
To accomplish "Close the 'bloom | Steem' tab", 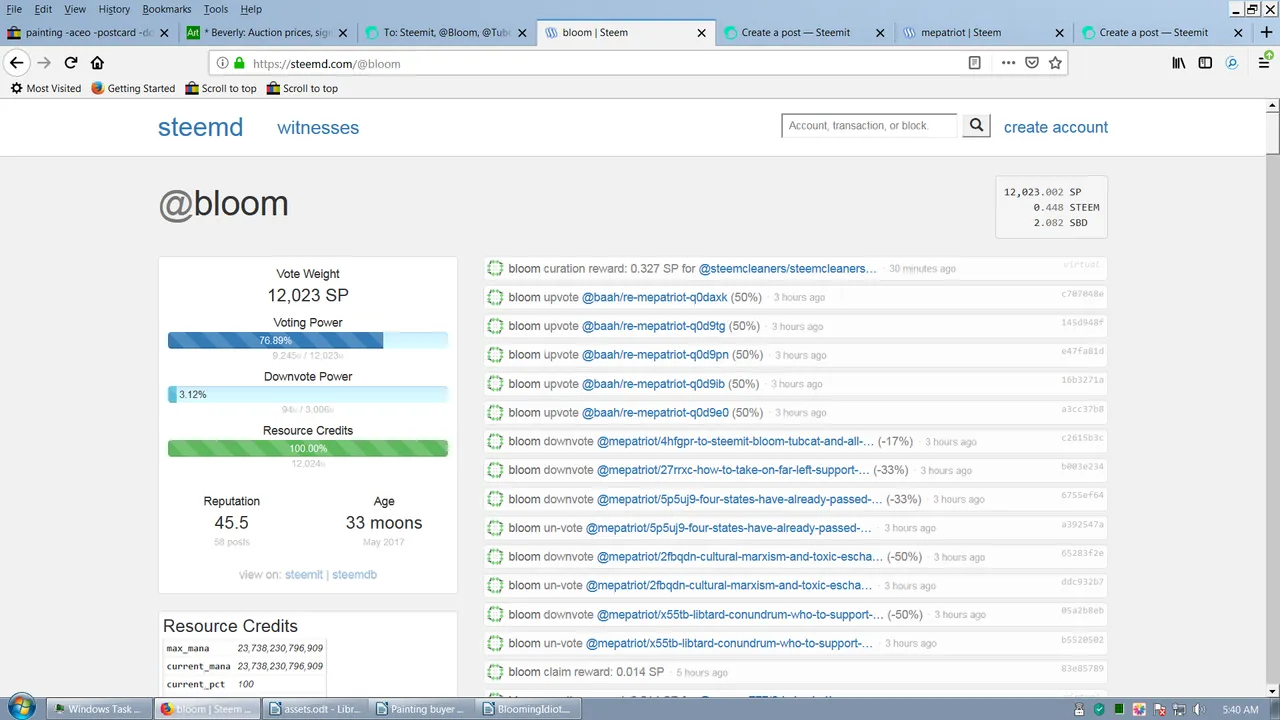I will pos(701,32).
